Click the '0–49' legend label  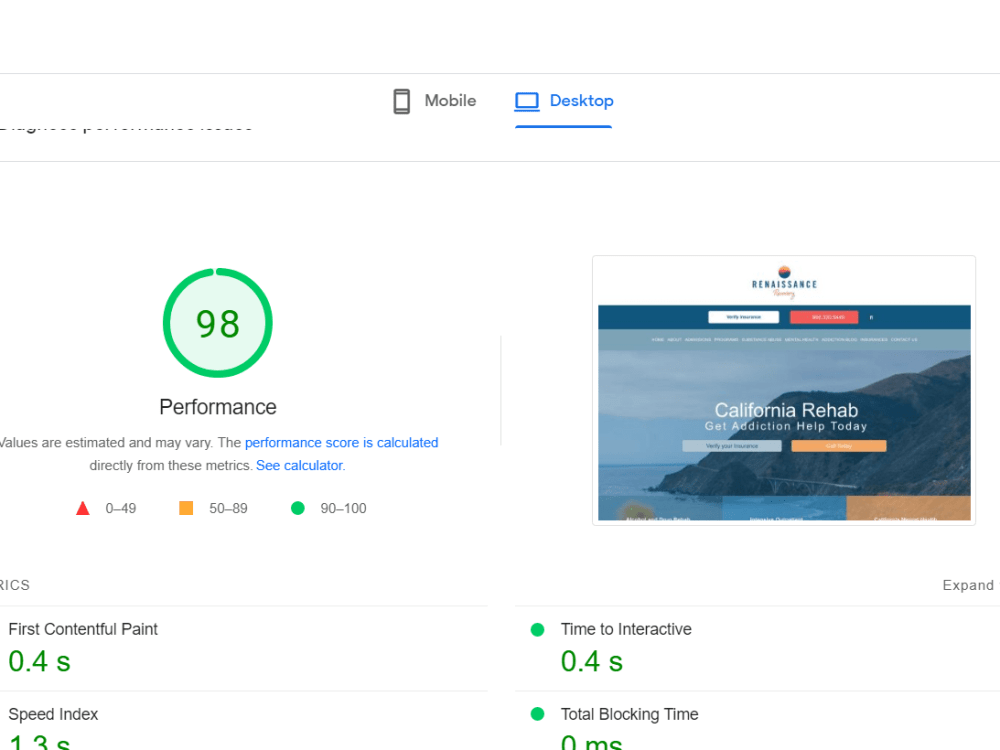121,508
